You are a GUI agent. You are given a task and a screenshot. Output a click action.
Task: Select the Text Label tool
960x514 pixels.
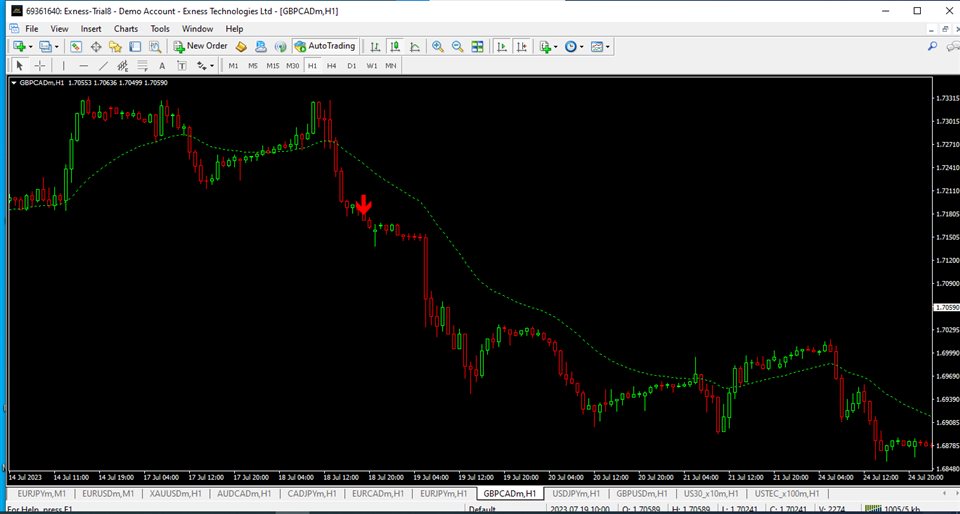[x=182, y=65]
